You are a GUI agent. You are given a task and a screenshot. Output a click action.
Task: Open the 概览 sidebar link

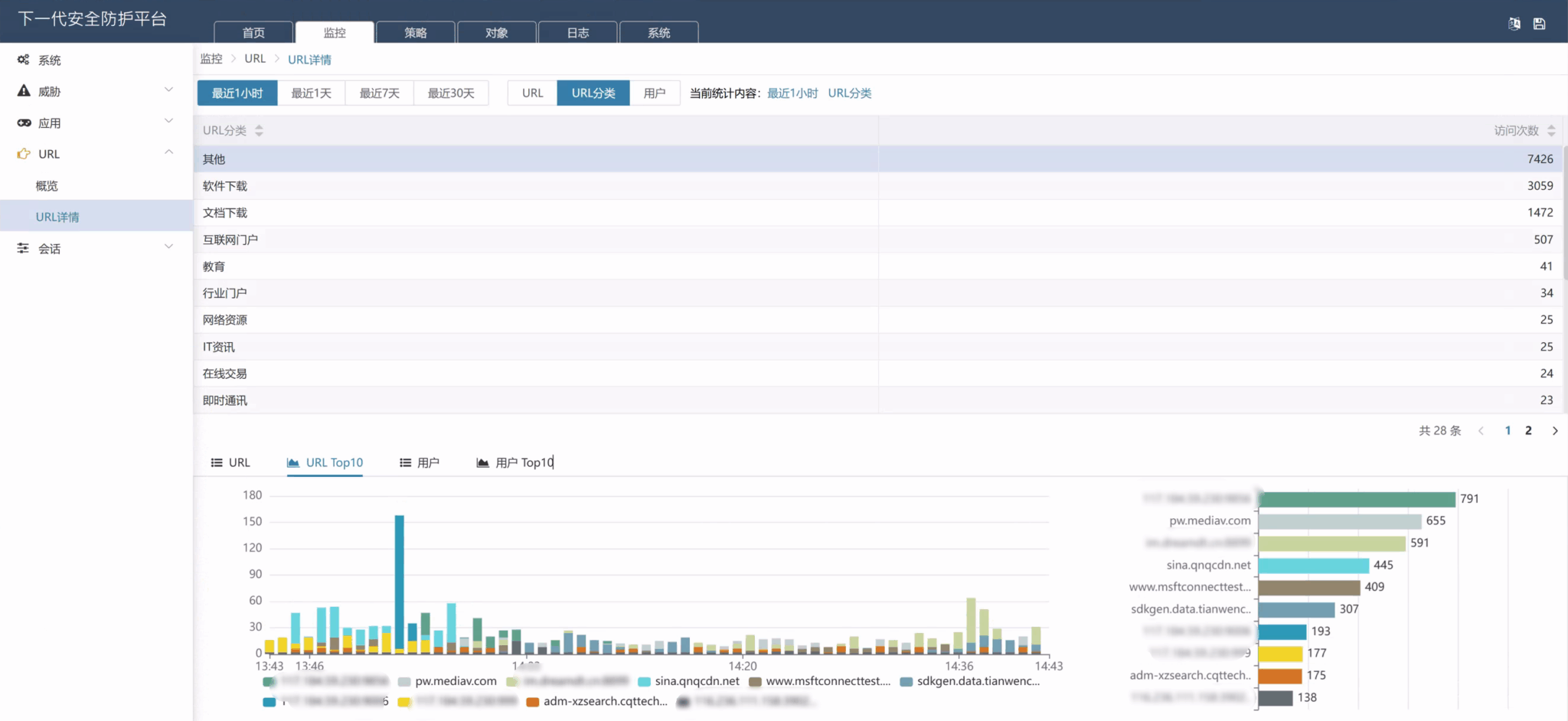[x=47, y=185]
